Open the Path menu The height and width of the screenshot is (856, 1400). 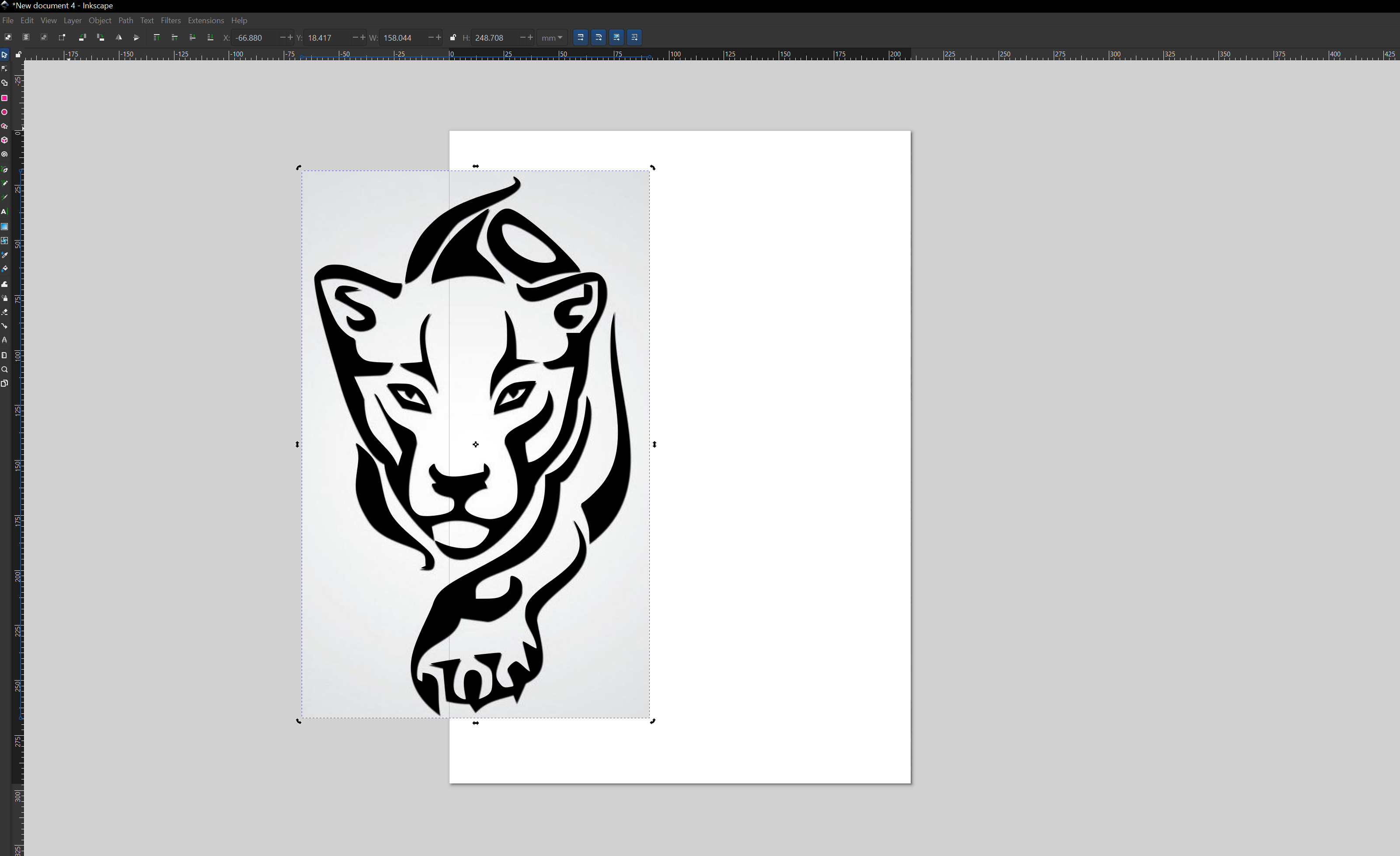tap(125, 21)
